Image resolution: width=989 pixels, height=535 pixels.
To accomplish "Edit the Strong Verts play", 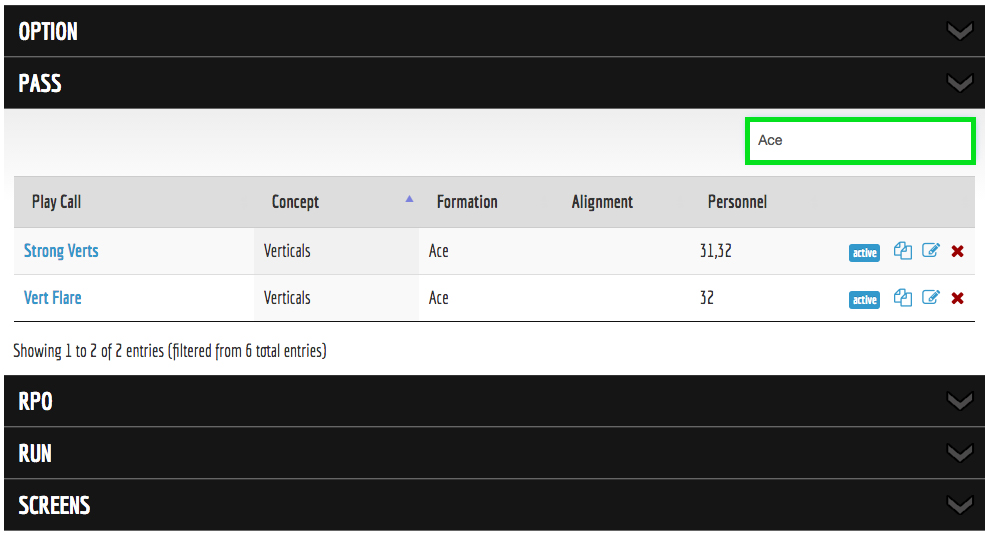I will pyautogui.click(x=930, y=251).
